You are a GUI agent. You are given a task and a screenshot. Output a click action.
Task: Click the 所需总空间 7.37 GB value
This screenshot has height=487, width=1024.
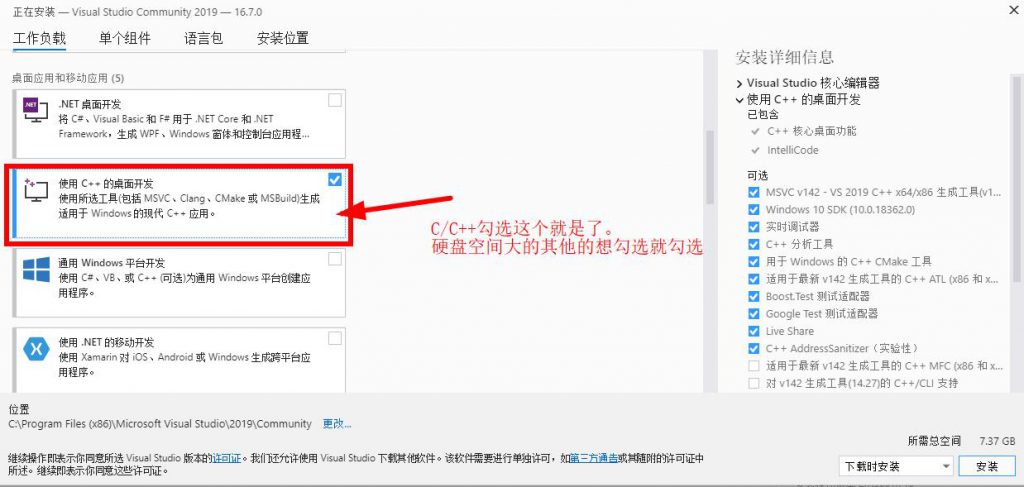coord(997,441)
